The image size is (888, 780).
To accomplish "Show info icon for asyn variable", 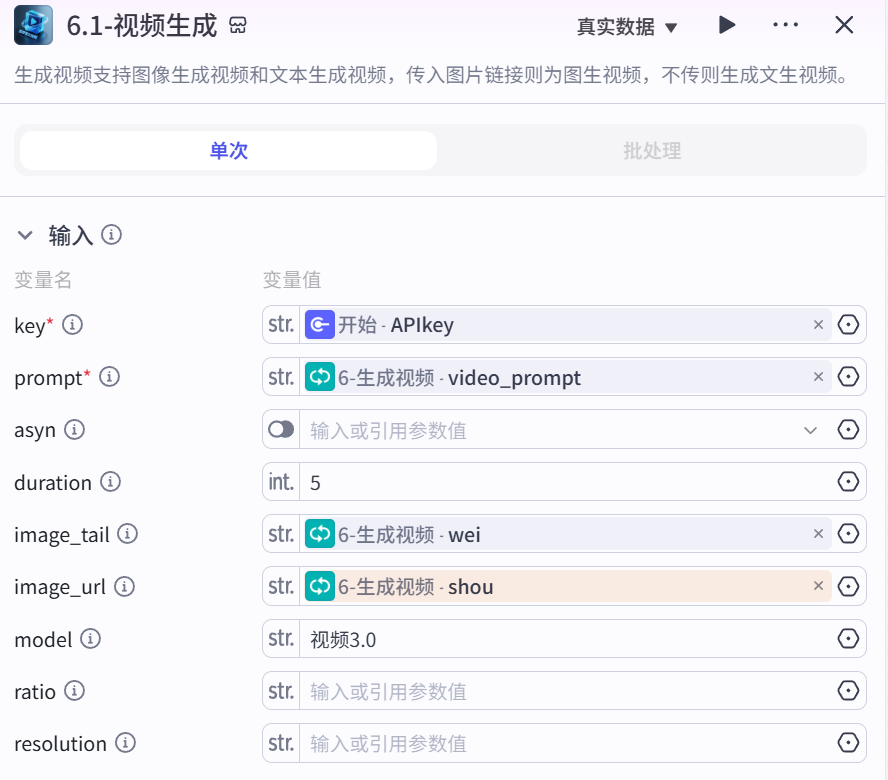I will coord(74,429).
